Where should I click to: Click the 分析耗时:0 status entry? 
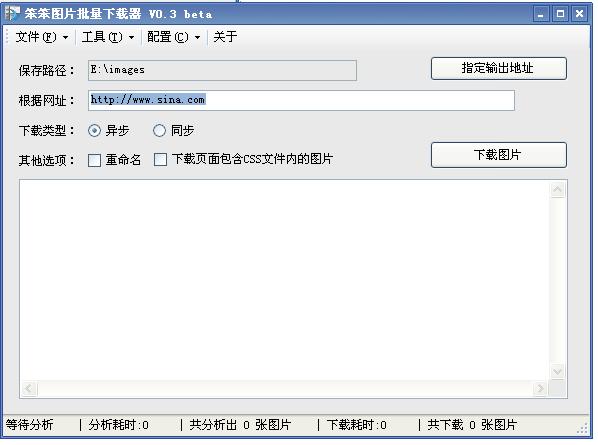click(x=119, y=425)
